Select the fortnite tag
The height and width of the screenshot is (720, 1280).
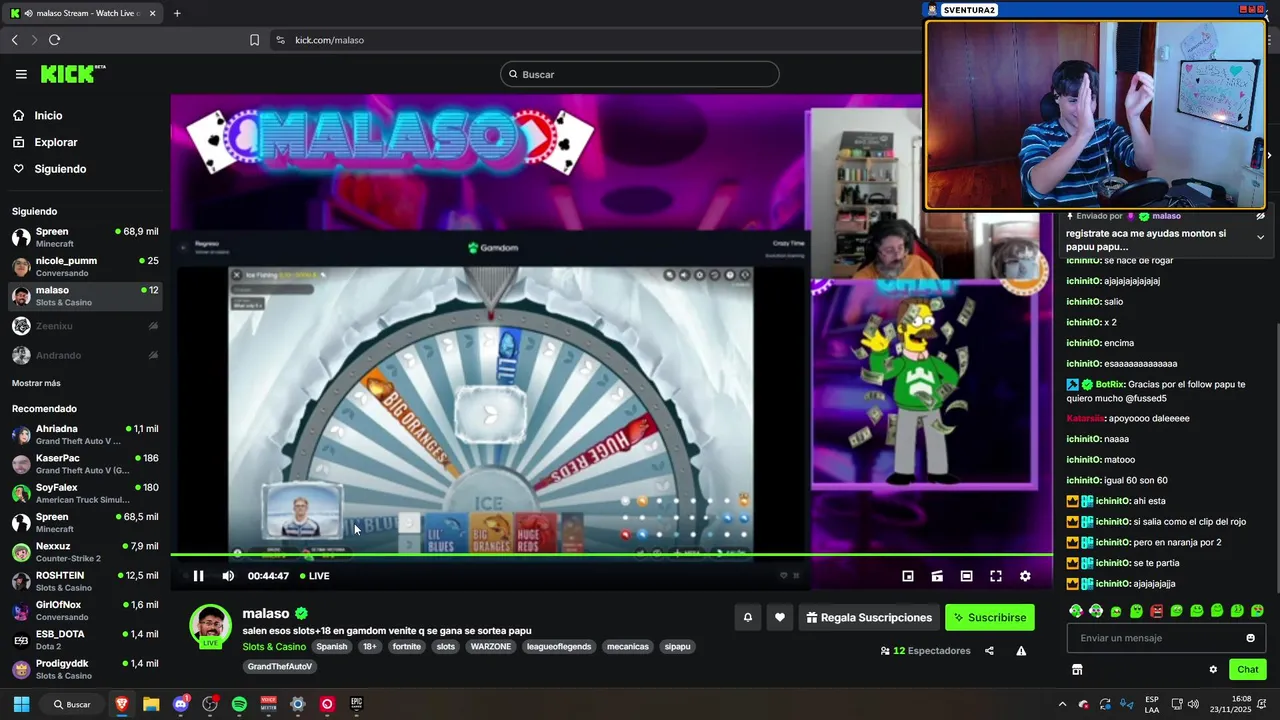pos(407,647)
